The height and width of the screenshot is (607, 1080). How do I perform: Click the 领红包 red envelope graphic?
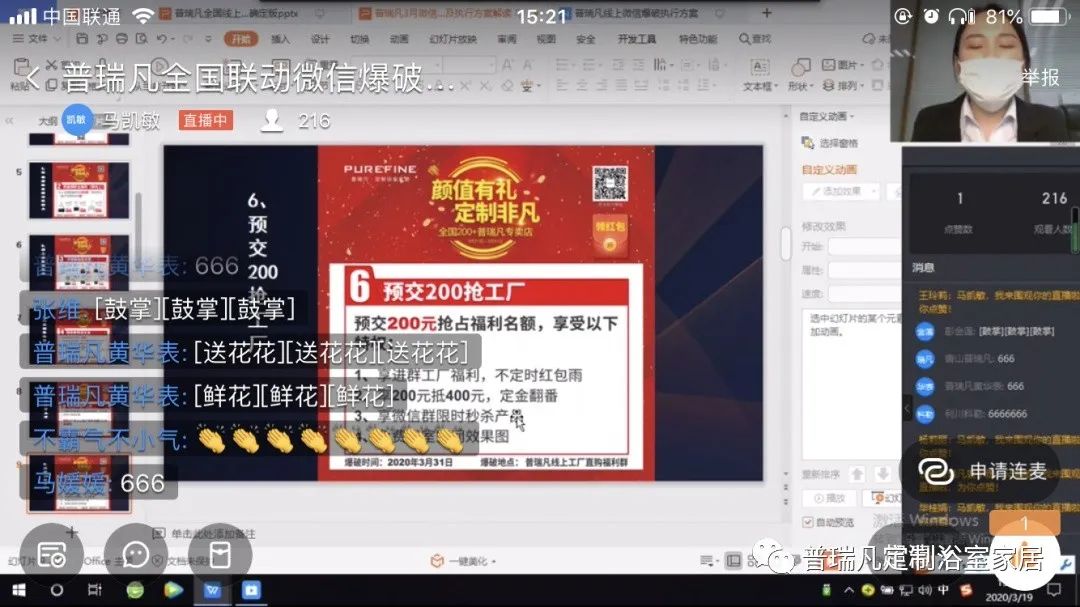click(610, 235)
